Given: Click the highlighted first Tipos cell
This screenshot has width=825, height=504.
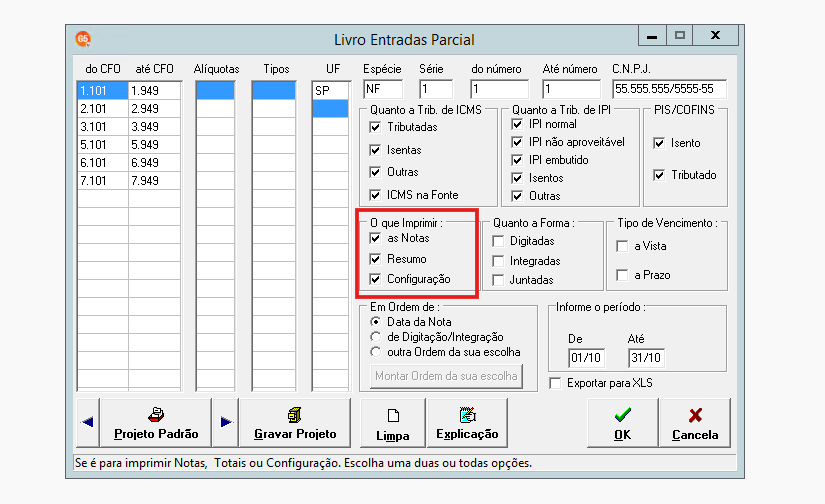Looking at the screenshot, I should [274, 90].
